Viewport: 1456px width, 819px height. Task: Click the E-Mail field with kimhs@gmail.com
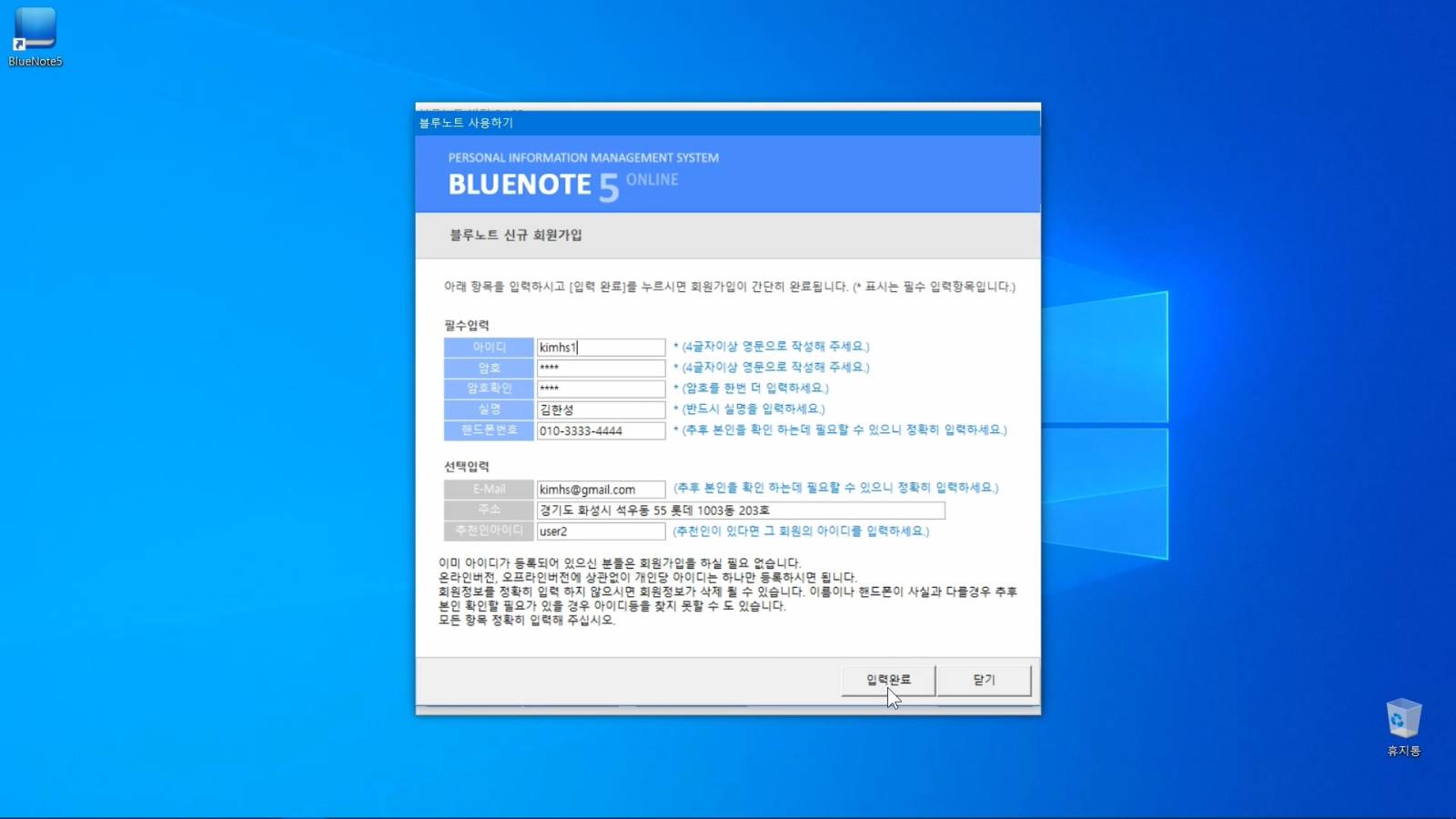click(601, 490)
